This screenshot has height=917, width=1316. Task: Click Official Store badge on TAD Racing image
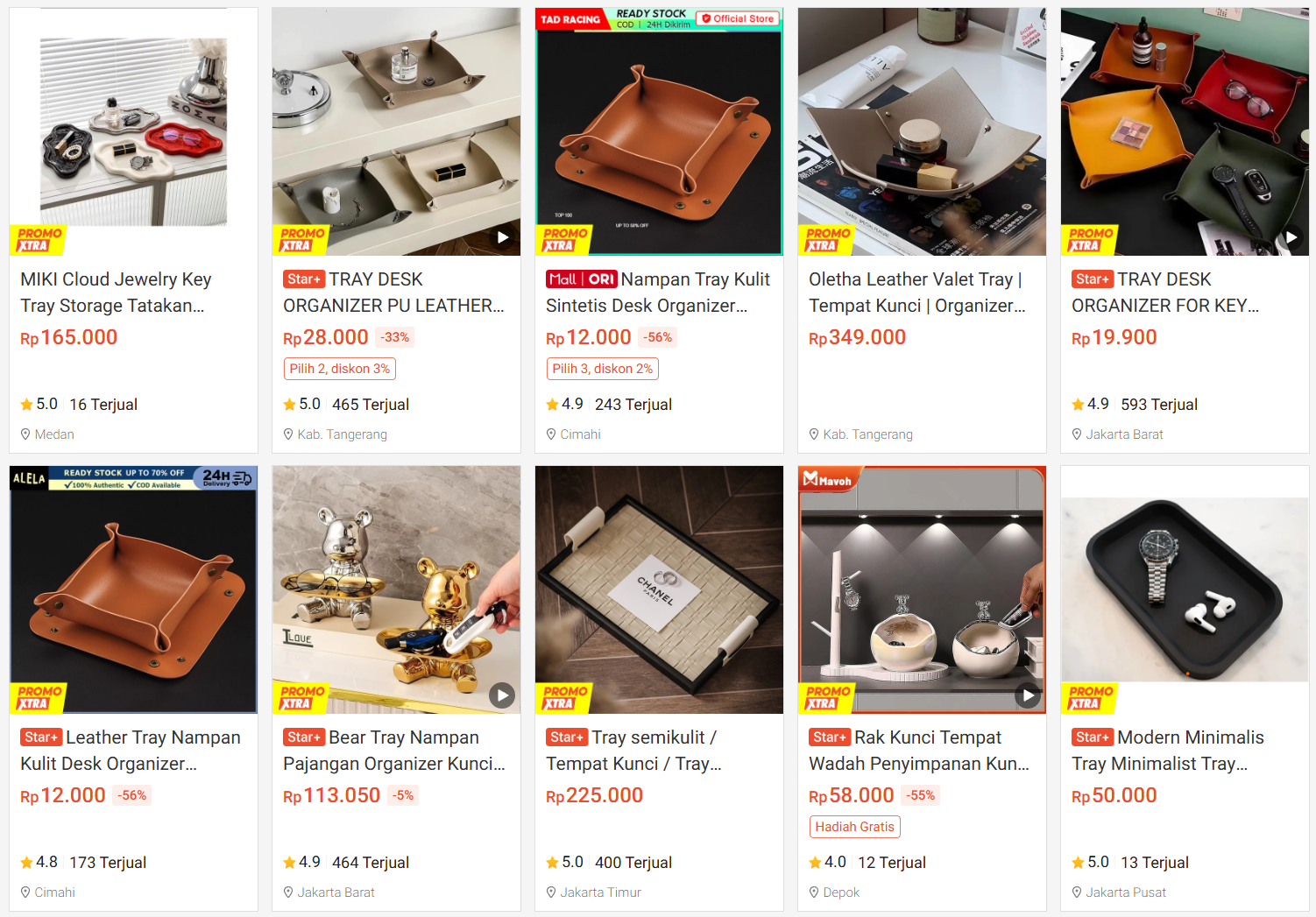tap(738, 18)
